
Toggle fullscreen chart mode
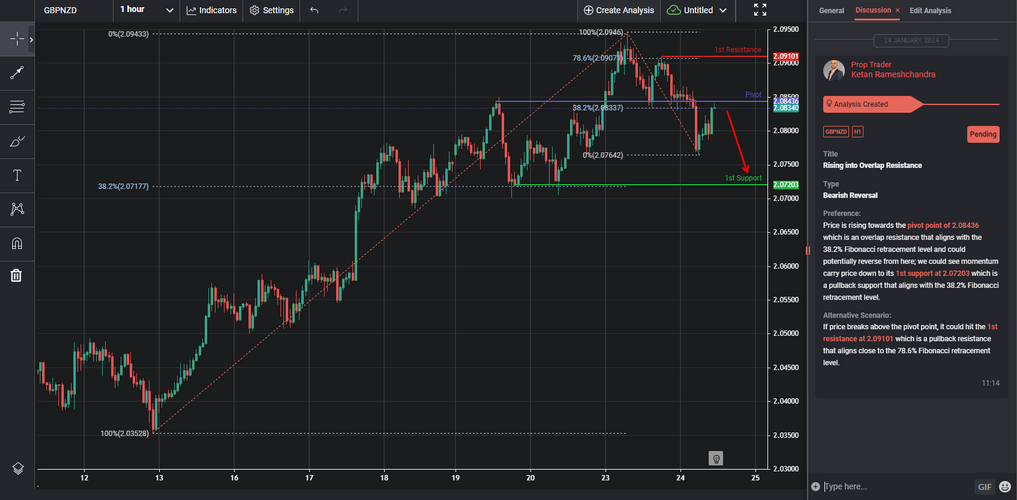click(760, 10)
